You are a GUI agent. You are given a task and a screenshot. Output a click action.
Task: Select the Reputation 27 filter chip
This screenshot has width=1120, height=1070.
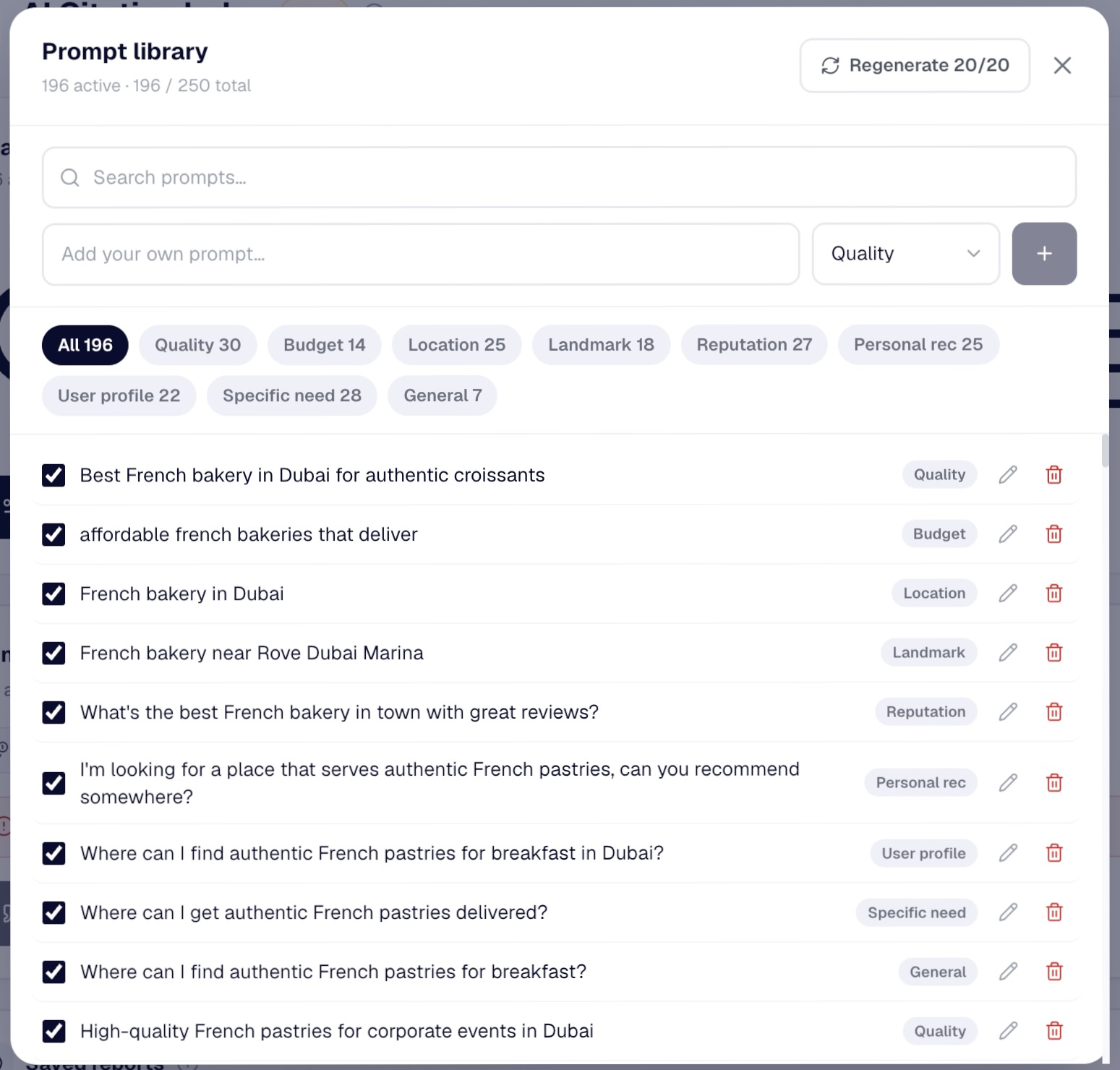(754, 345)
